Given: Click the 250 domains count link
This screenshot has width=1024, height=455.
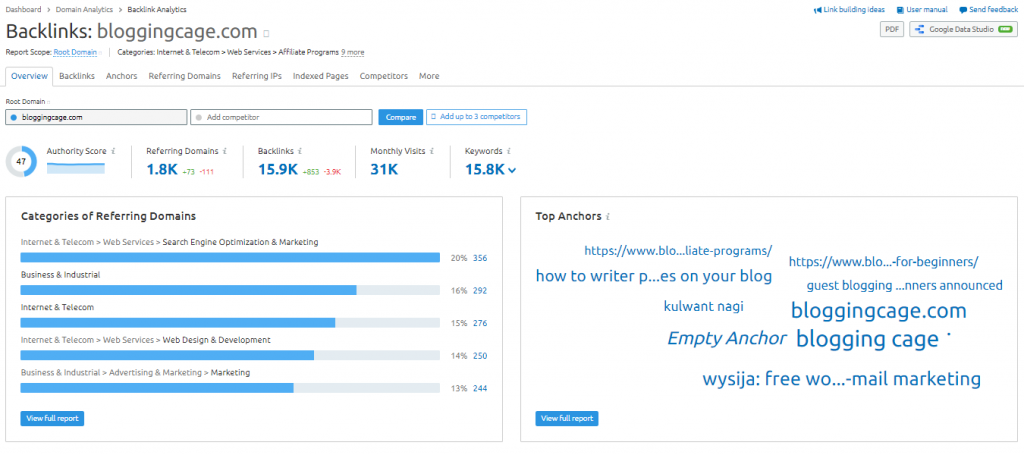Looking at the screenshot, I should point(480,356).
